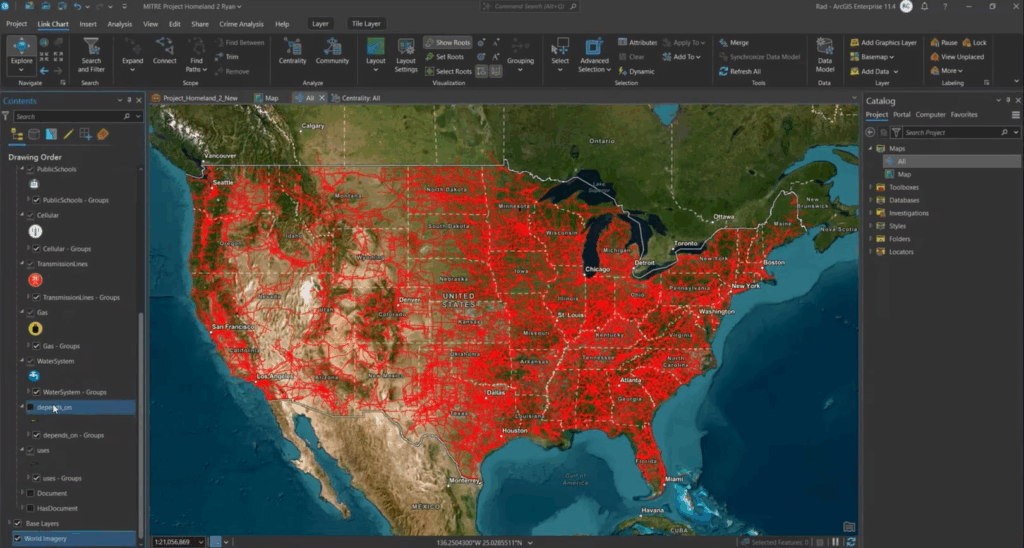Click the yellow Gas layer symbol
This screenshot has width=1024, height=548.
tap(34, 327)
